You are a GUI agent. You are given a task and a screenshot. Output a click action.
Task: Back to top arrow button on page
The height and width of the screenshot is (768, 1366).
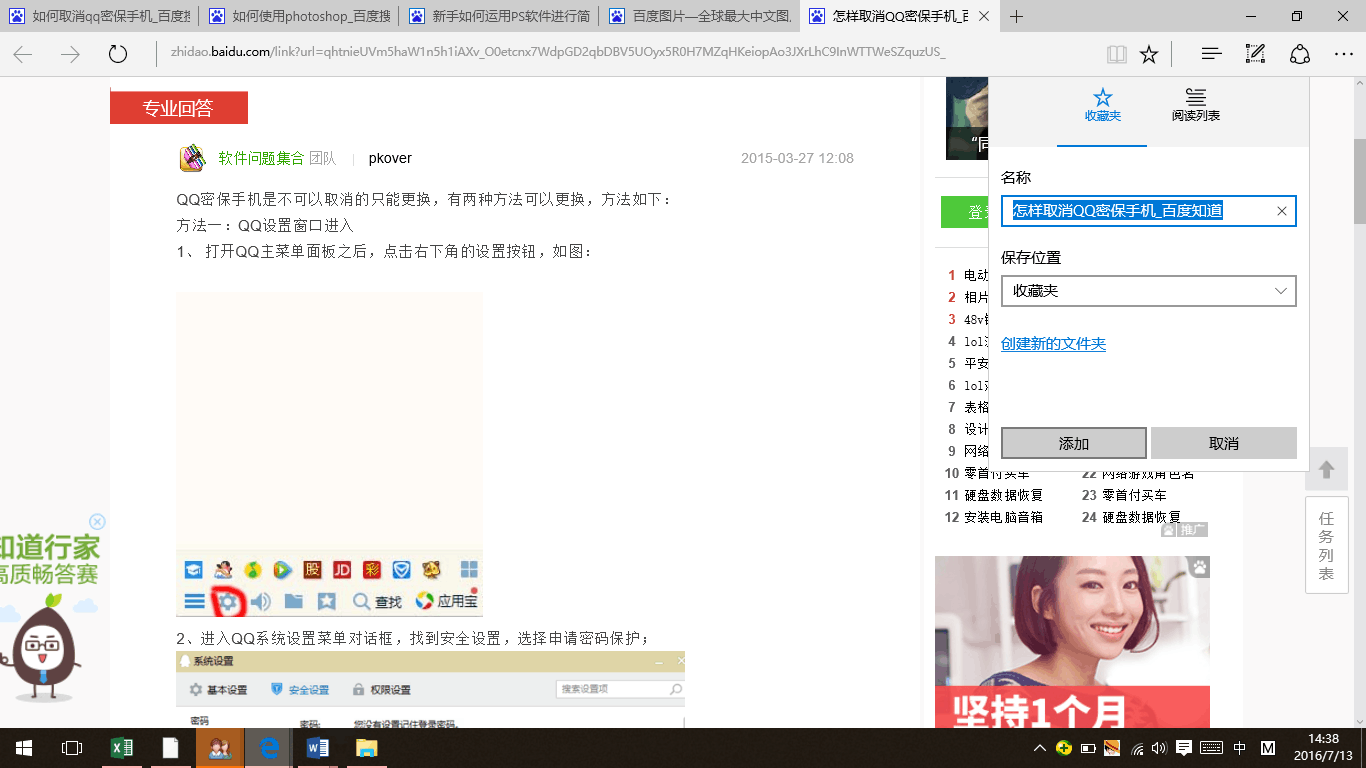pyautogui.click(x=1327, y=469)
